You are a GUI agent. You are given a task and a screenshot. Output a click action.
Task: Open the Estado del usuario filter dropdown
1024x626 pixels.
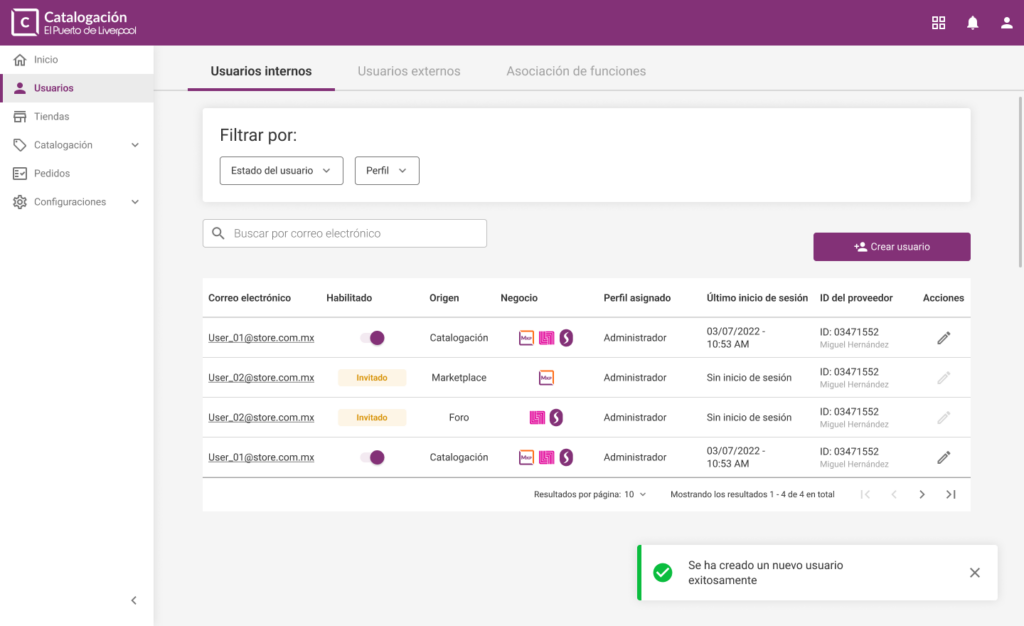pos(281,170)
